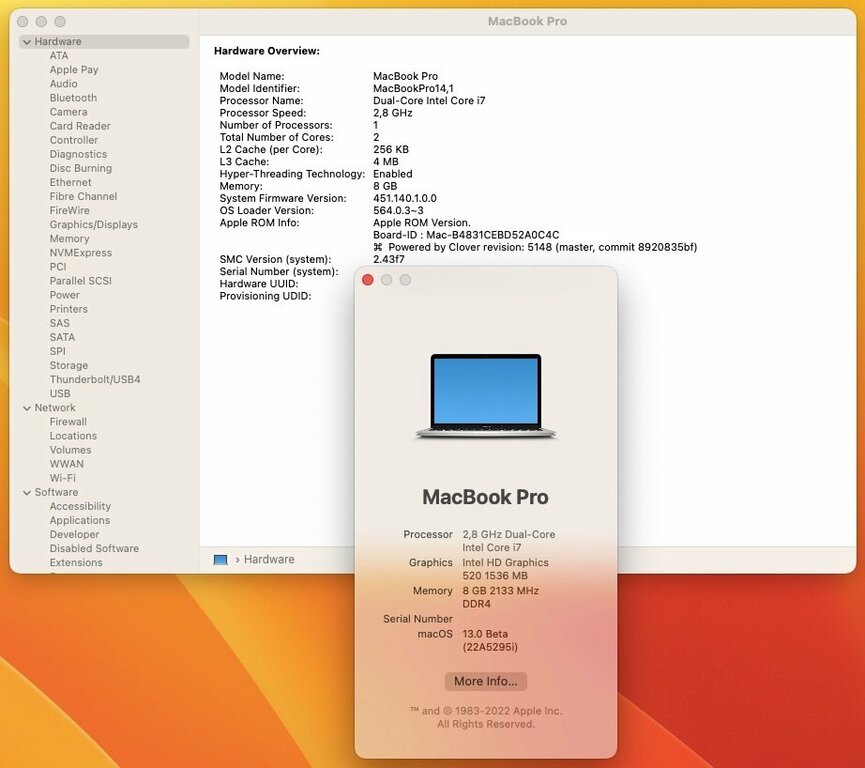Open the Storage hardware information
Screen dimensions: 865x768
point(69,365)
